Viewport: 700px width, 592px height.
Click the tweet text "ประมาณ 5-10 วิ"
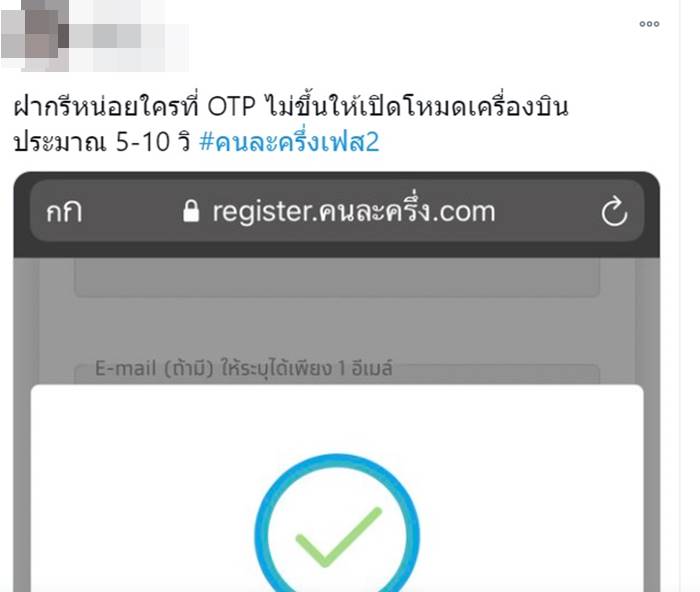click(102, 143)
